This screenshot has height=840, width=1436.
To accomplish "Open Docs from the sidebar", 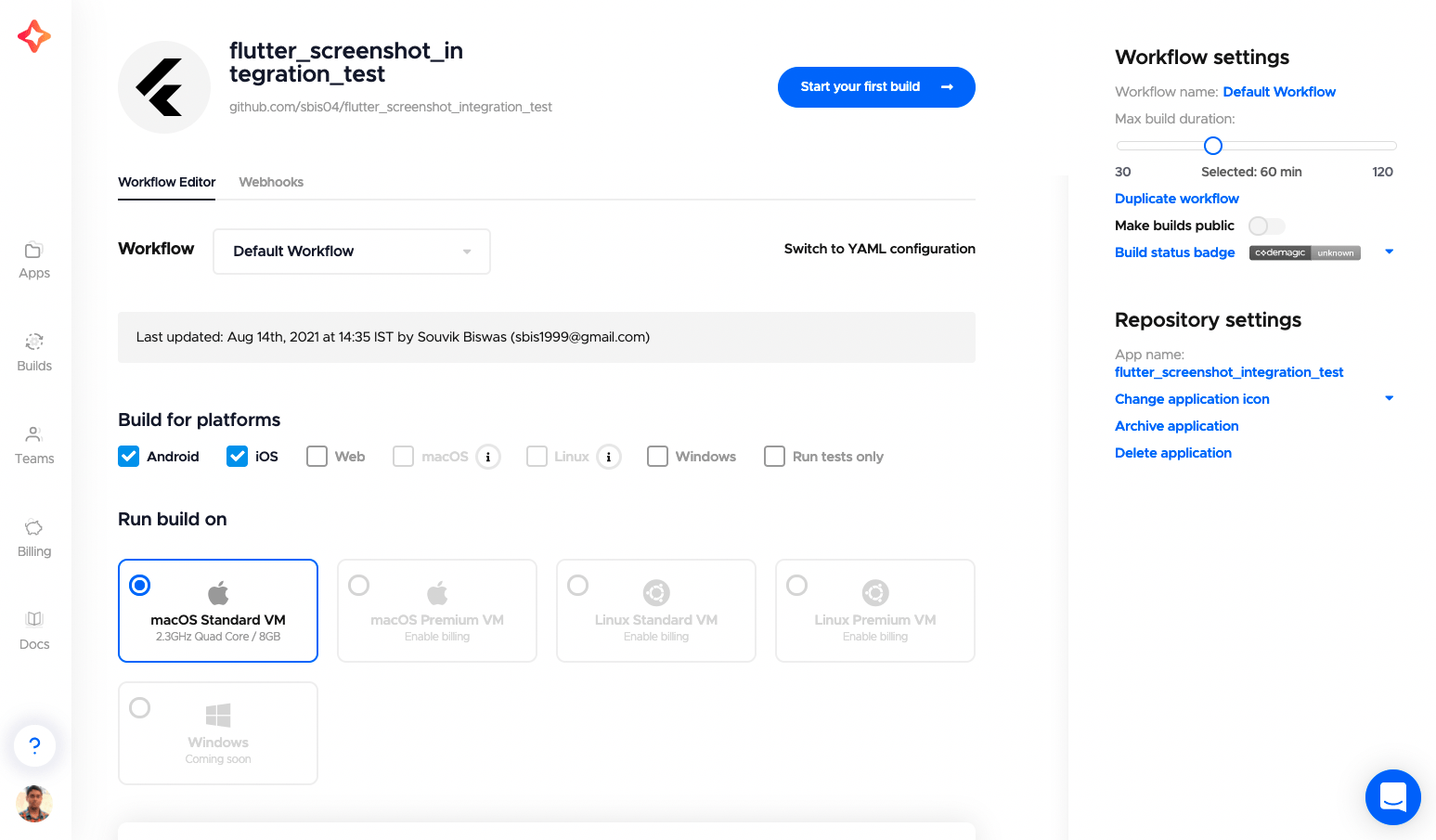I will coord(34,631).
